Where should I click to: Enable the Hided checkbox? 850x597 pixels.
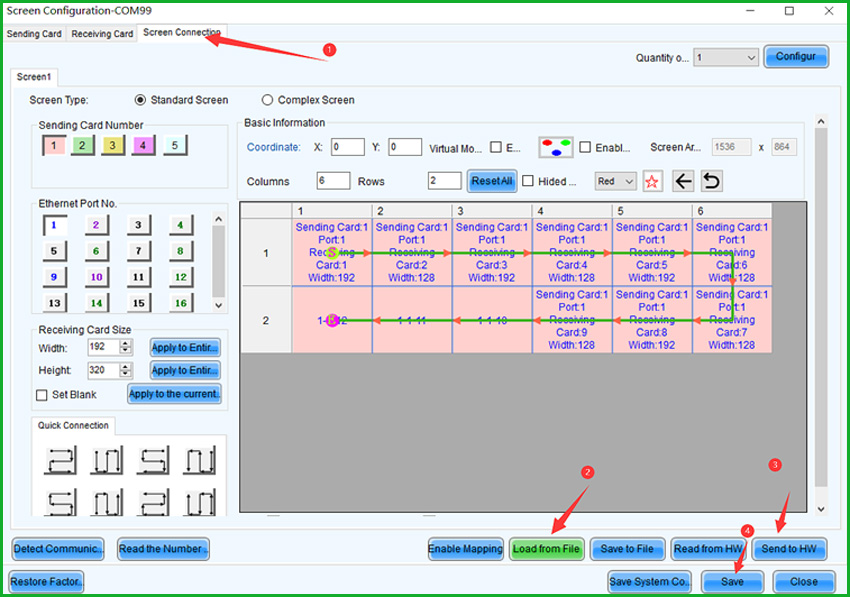tap(527, 180)
